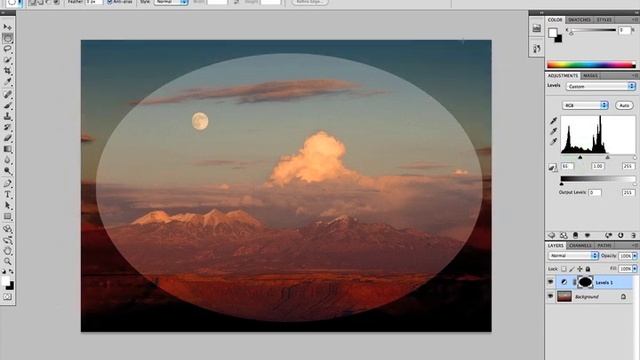The width and height of the screenshot is (640, 360).
Task: Click default colors icon in toolbox
Action: coord(4,271)
